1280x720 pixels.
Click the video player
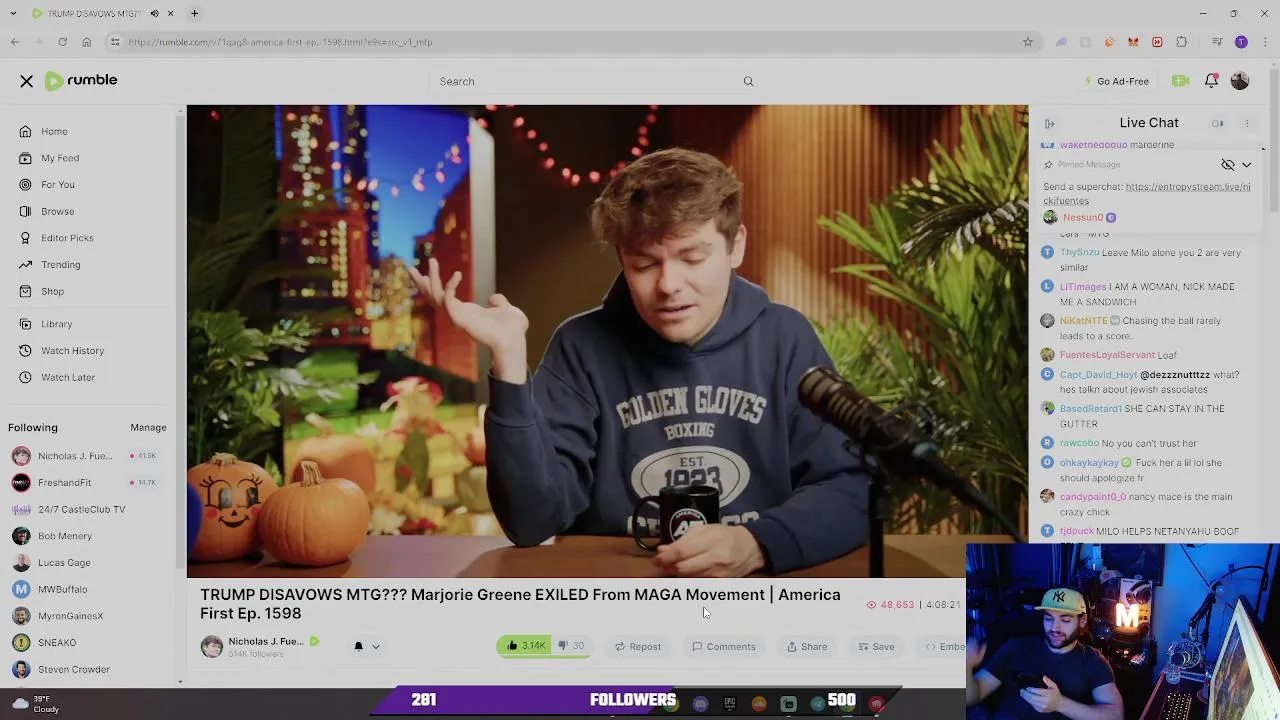(x=607, y=341)
